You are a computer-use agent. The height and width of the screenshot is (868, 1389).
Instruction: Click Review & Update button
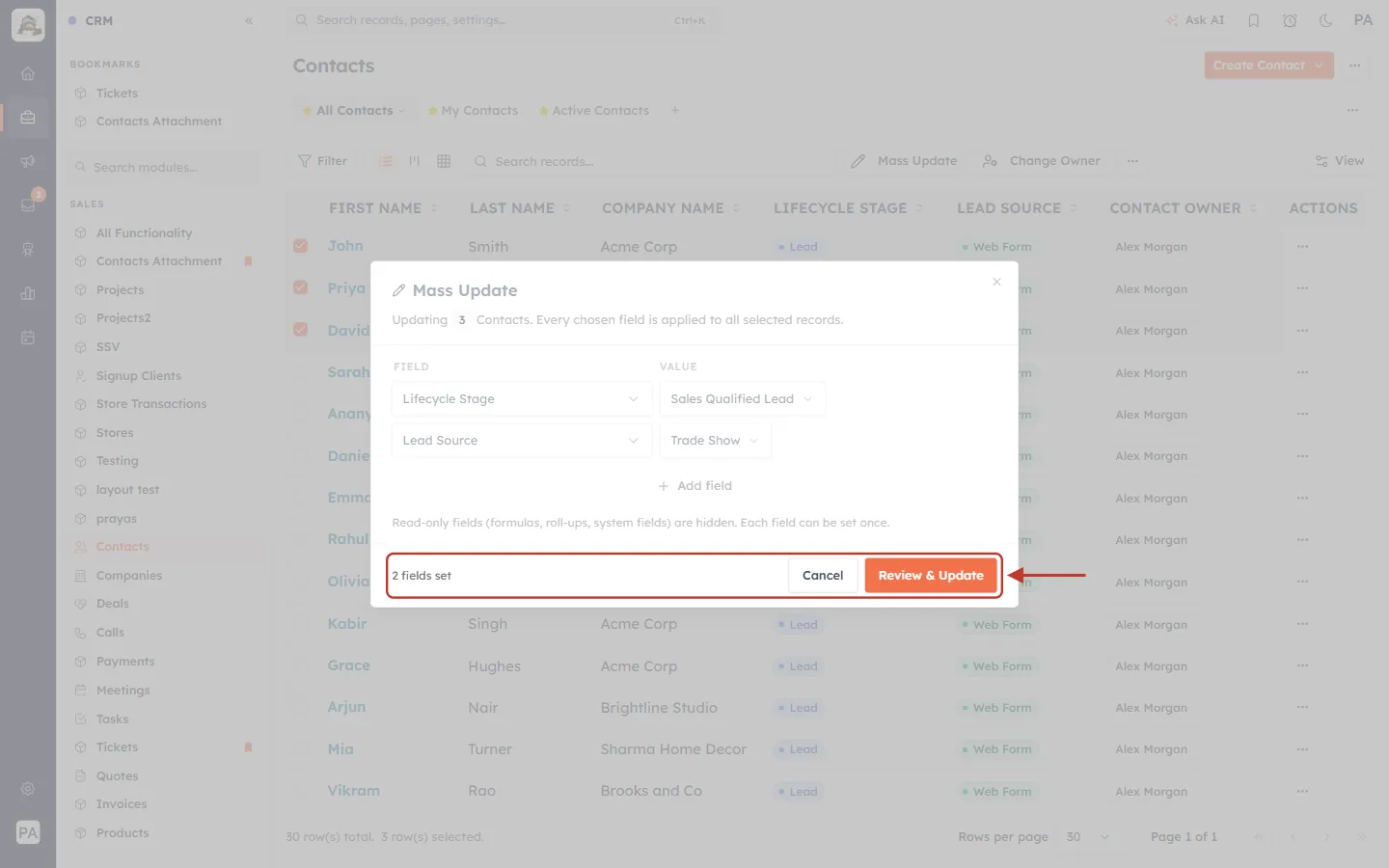[931, 576]
